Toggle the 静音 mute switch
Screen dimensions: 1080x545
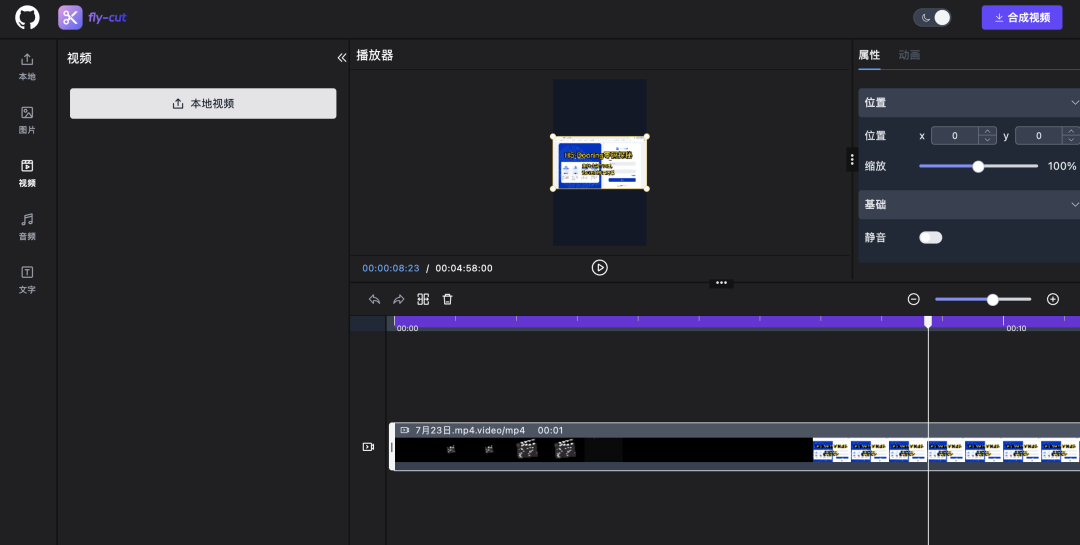pyautogui.click(x=931, y=238)
